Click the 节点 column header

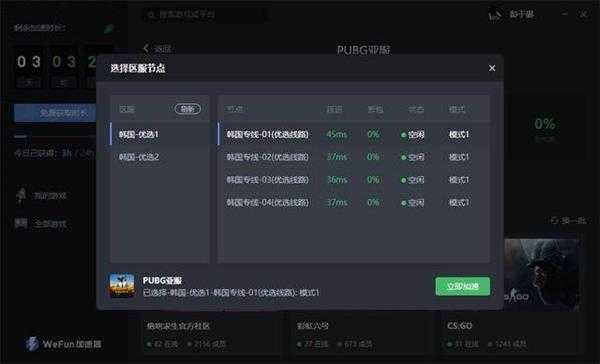click(x=234, y=109)
